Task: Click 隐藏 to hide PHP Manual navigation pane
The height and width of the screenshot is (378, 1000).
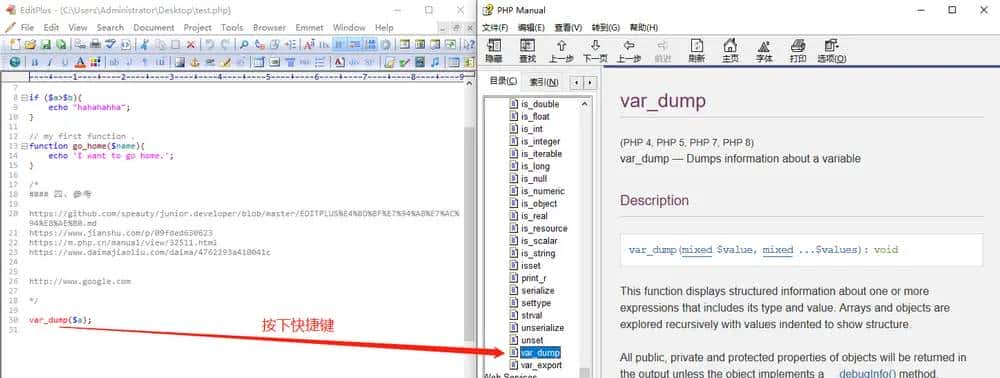Action: (494, 51)
